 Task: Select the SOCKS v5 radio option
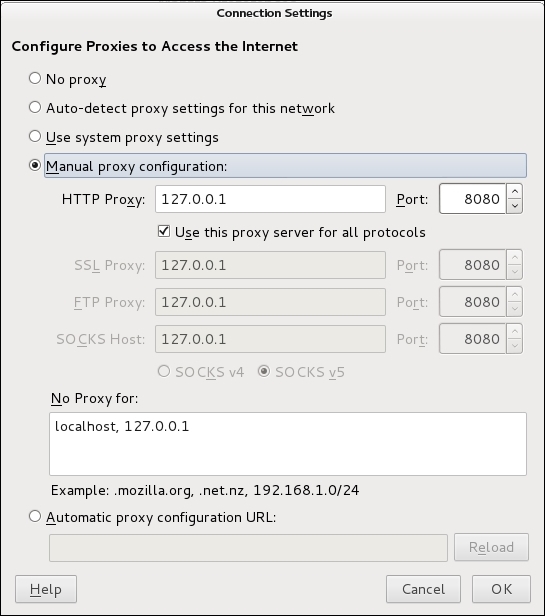[x=264, y=371]
